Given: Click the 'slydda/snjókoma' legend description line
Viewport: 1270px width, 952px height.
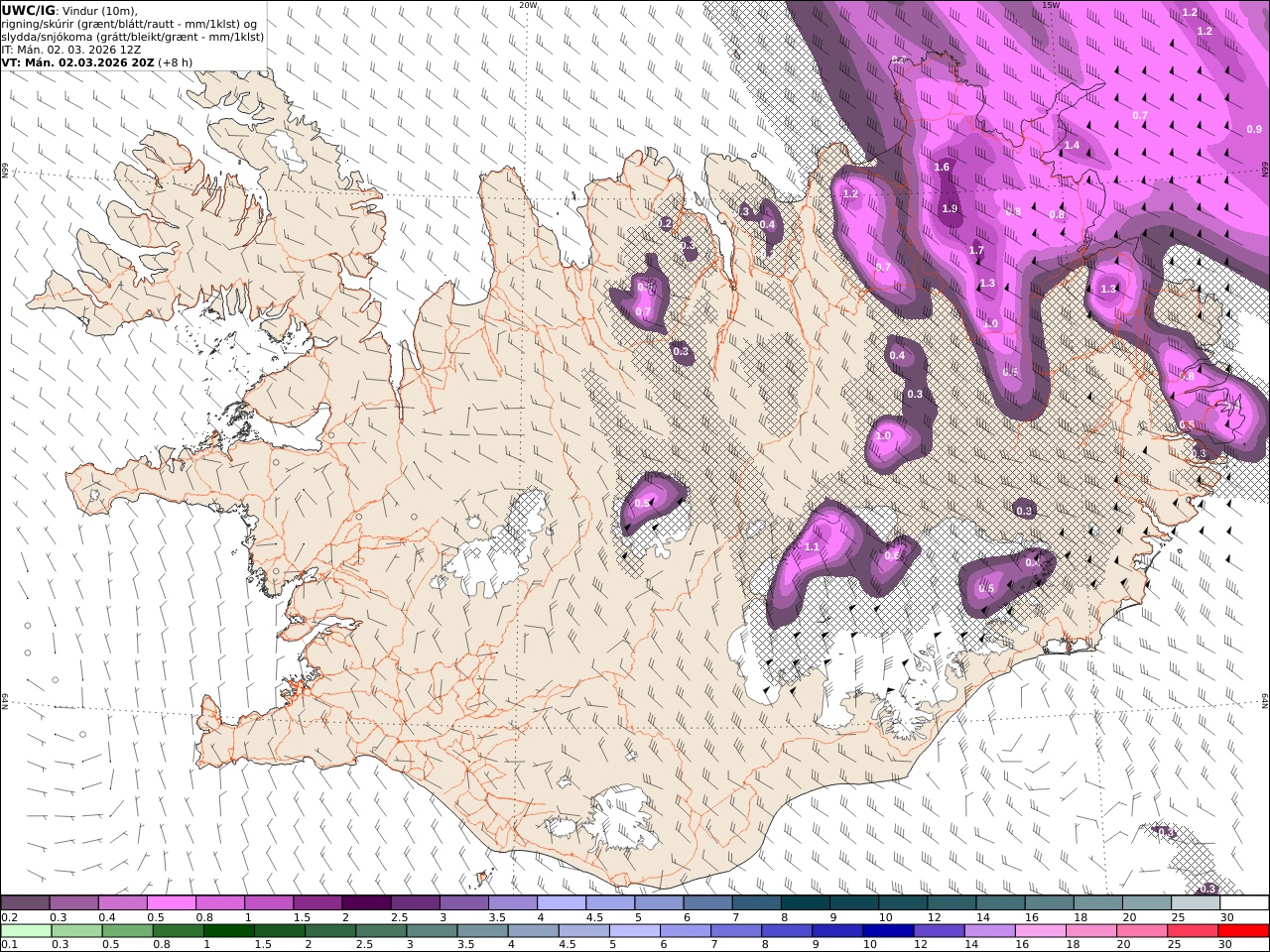Looking at the screenshot, I should pyautogui.click(x=133, y=36).
